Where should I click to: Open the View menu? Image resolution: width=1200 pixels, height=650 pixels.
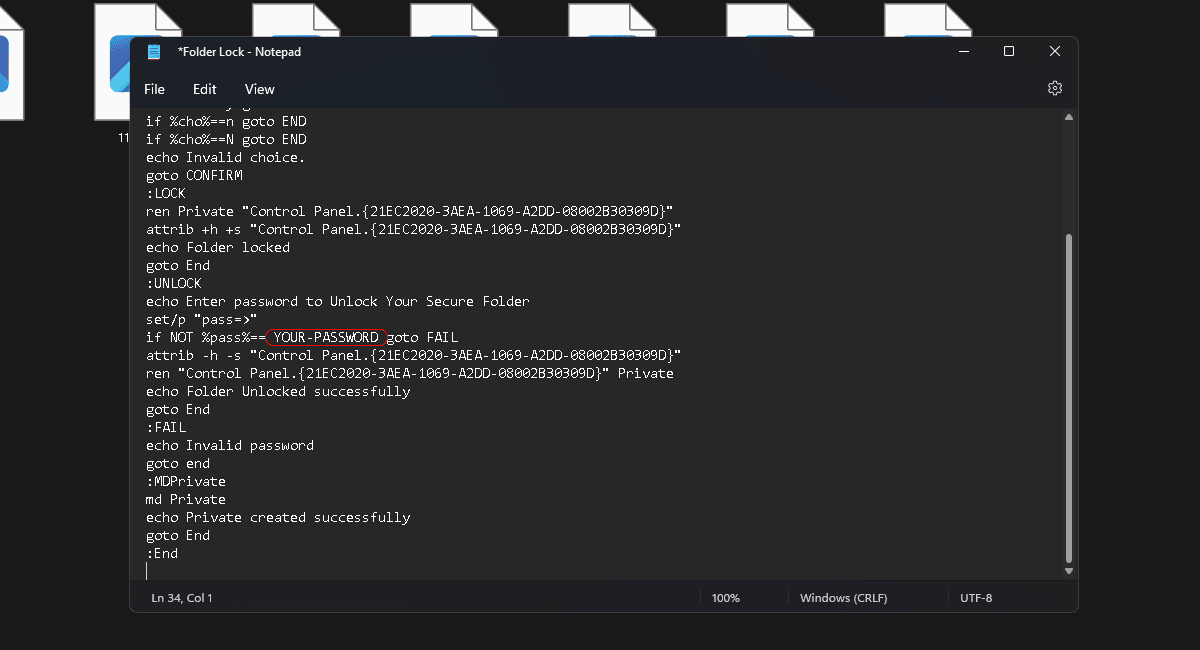[x=259, y=89]
